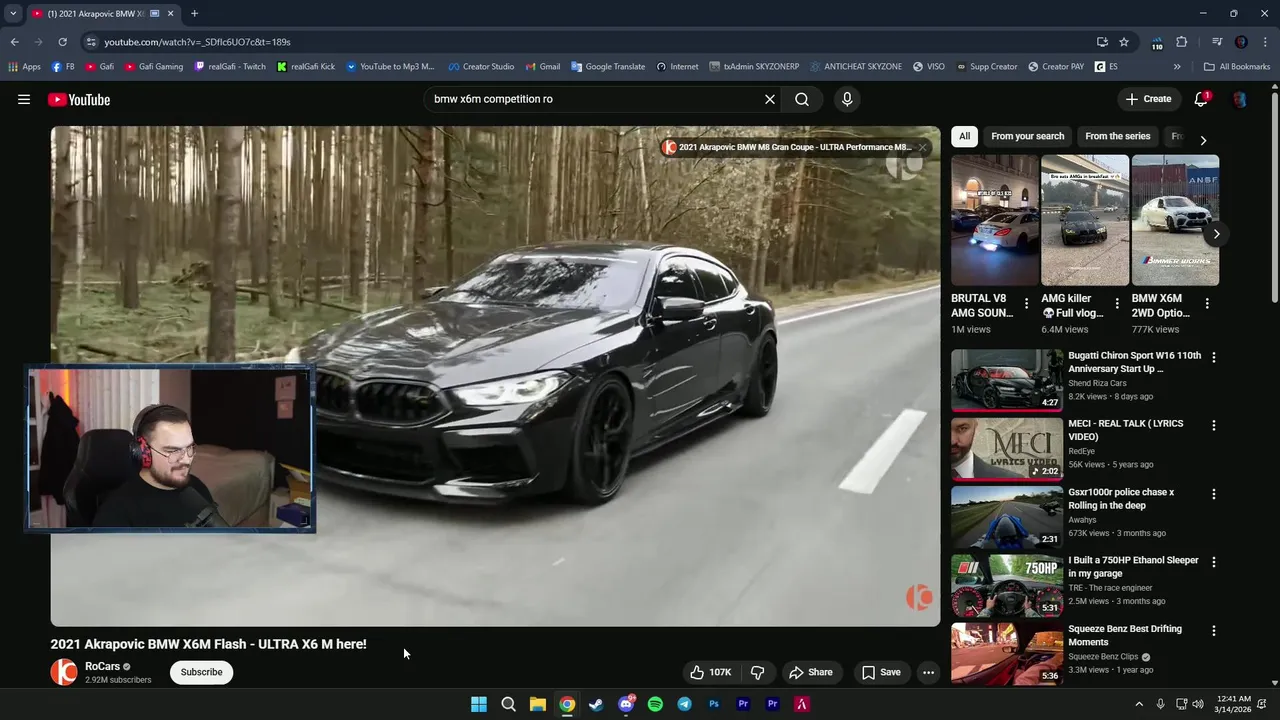The image size is (1280, 720).
Task: Open options for MECI Real Talk video
Action: pyautogui.click(x=1214, y=425)
